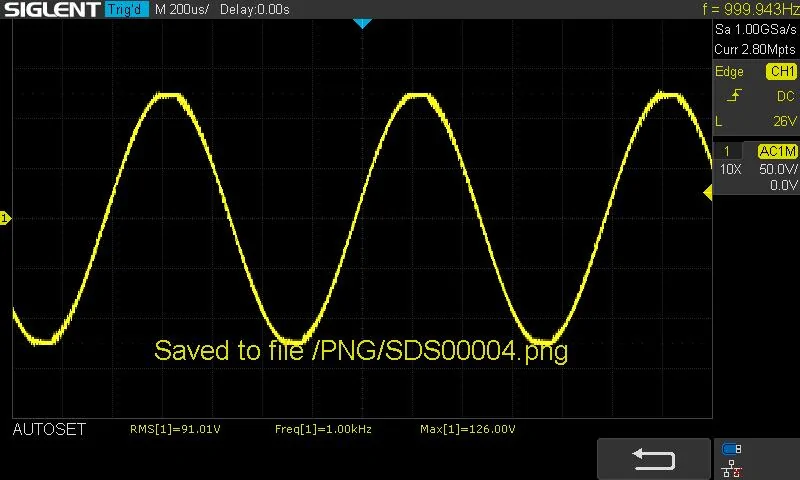Select the CH1 trigger source label

pyautogui.click(x=782, y=71)
